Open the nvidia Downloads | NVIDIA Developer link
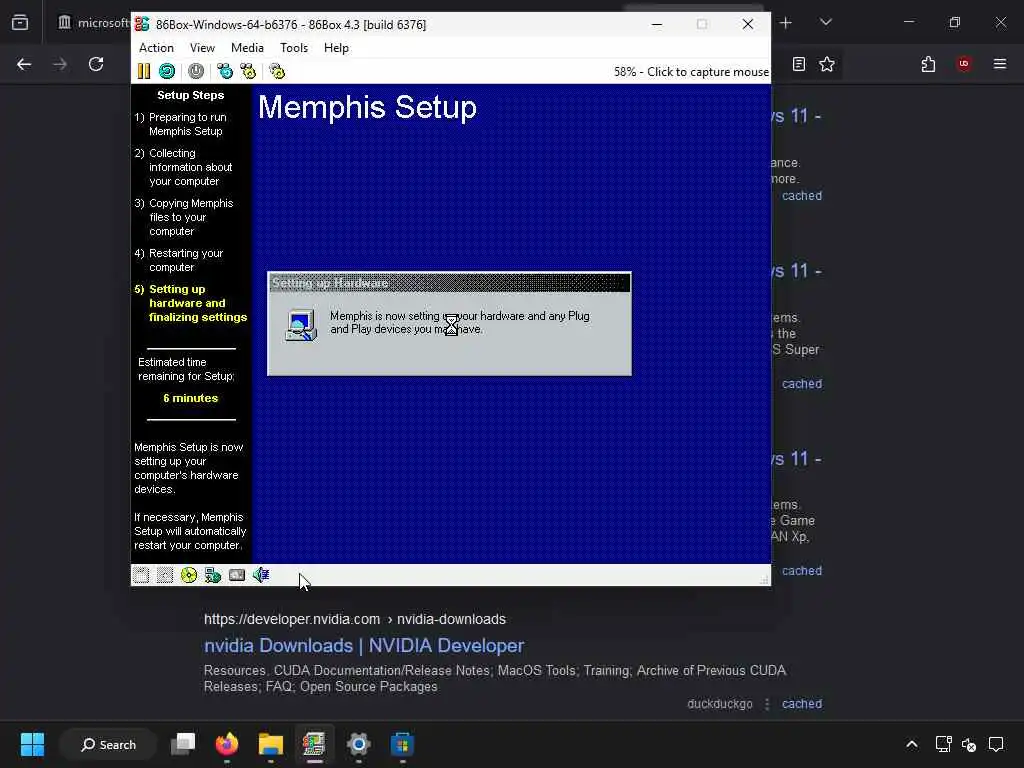Viewport: 1024px width, 768px height. coord(364,645)
